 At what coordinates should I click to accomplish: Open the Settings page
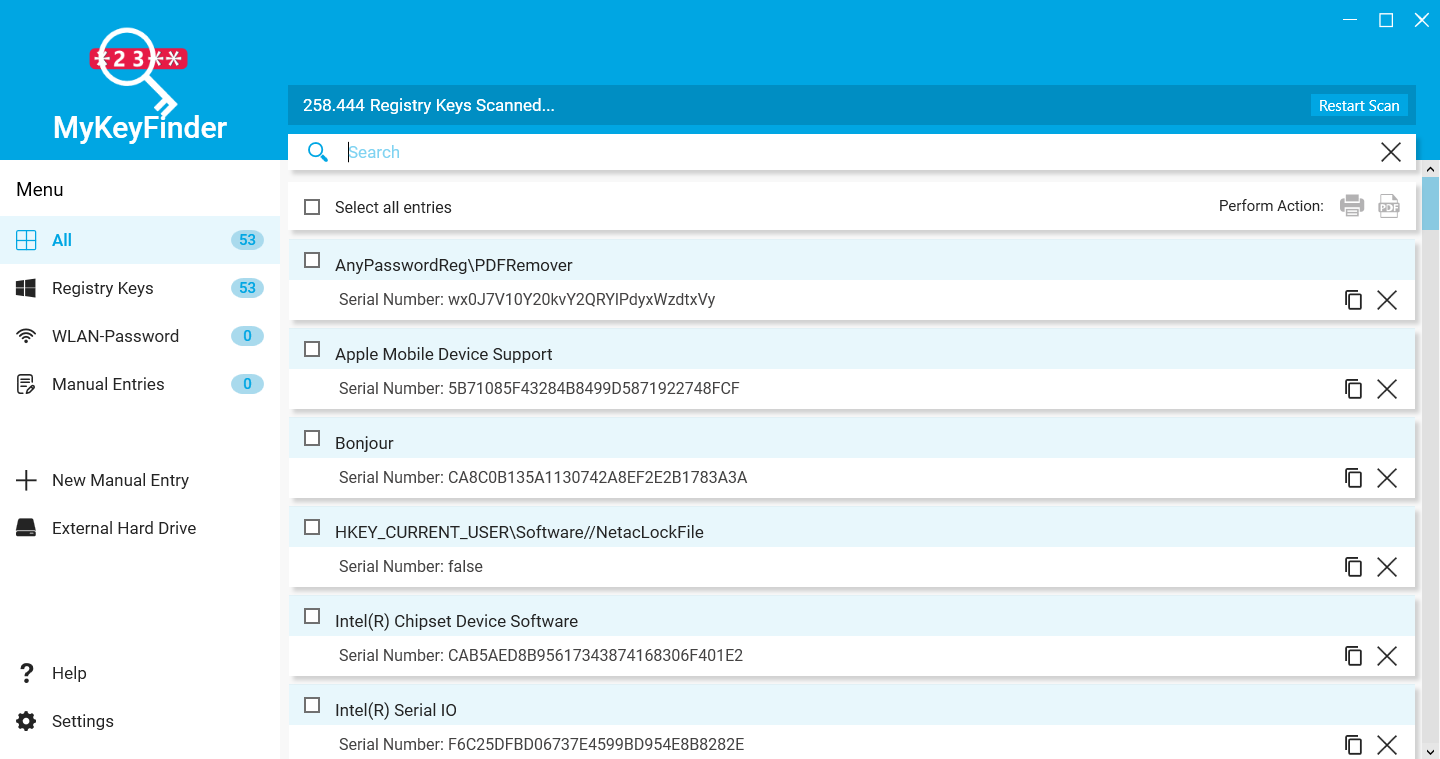(140, 721)
